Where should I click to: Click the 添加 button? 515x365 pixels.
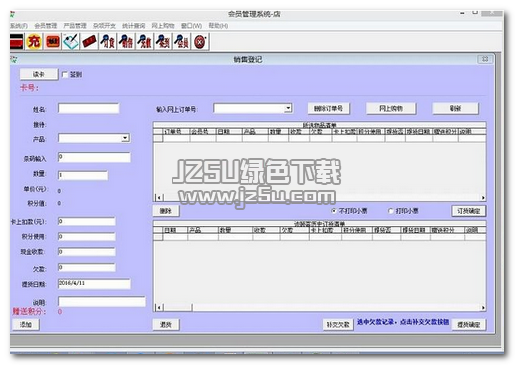(26, 324)
